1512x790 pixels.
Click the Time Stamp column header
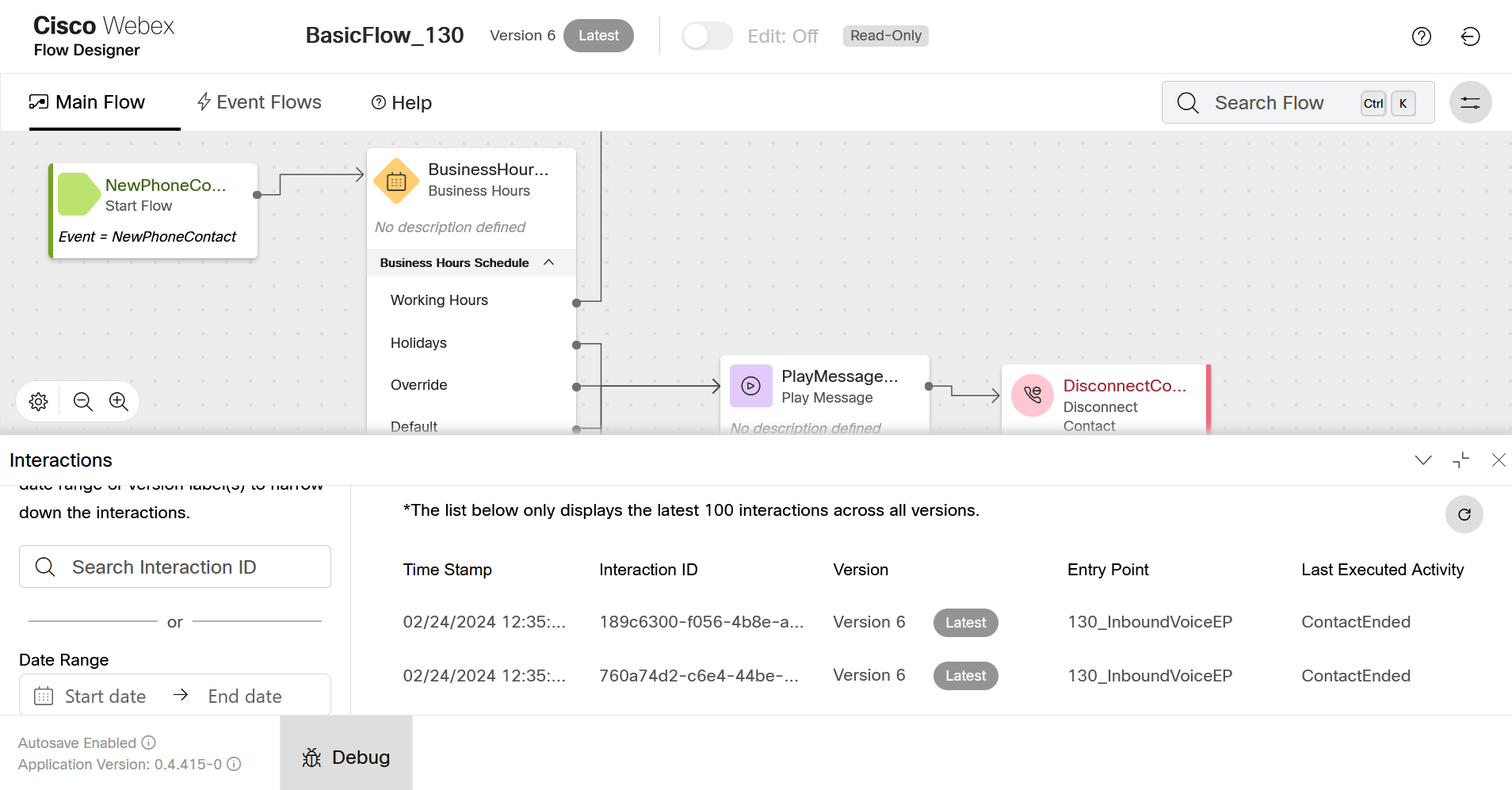(x=447, y=570)
